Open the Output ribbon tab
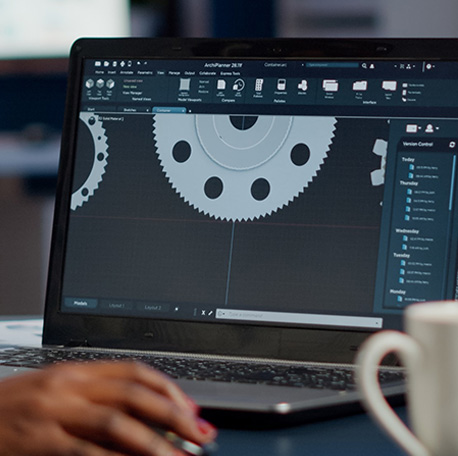 tap(190, 73)
